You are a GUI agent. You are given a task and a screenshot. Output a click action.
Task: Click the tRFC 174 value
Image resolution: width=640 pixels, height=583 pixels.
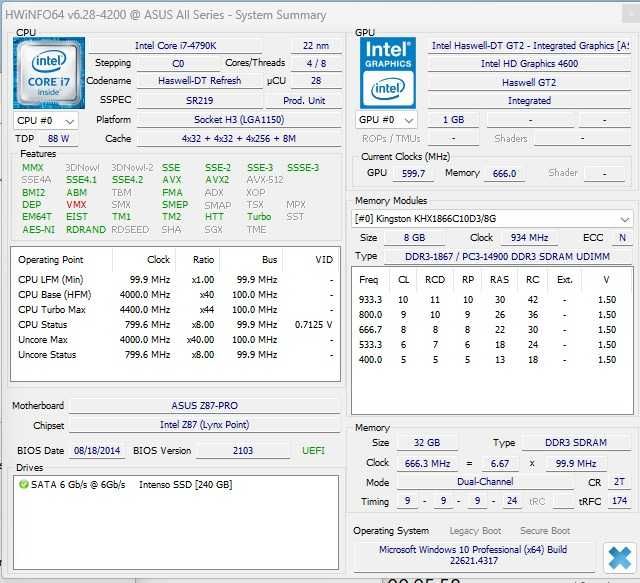pos(619,501)
